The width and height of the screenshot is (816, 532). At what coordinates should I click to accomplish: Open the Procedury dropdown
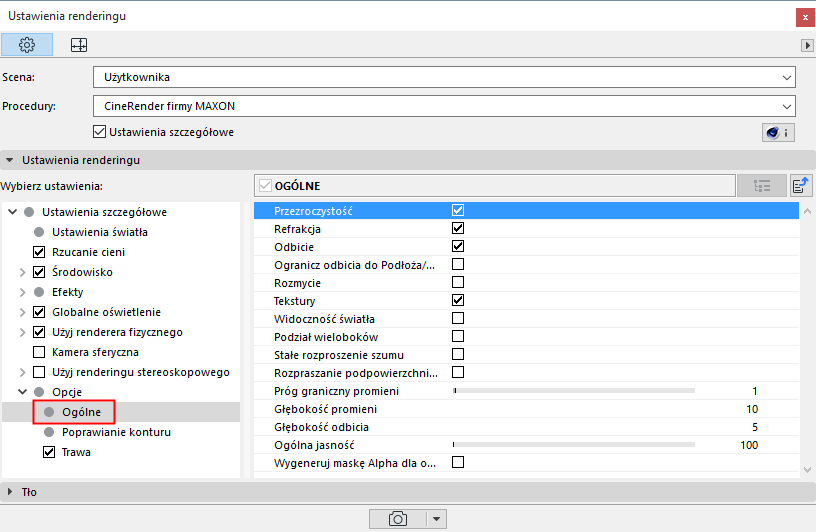pos(444,106)
